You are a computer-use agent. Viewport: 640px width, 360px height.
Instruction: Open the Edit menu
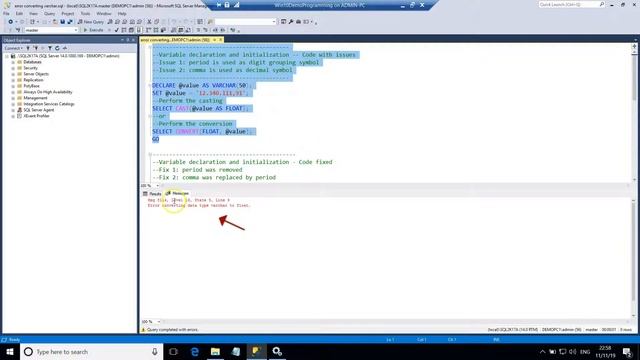(19, 13)
